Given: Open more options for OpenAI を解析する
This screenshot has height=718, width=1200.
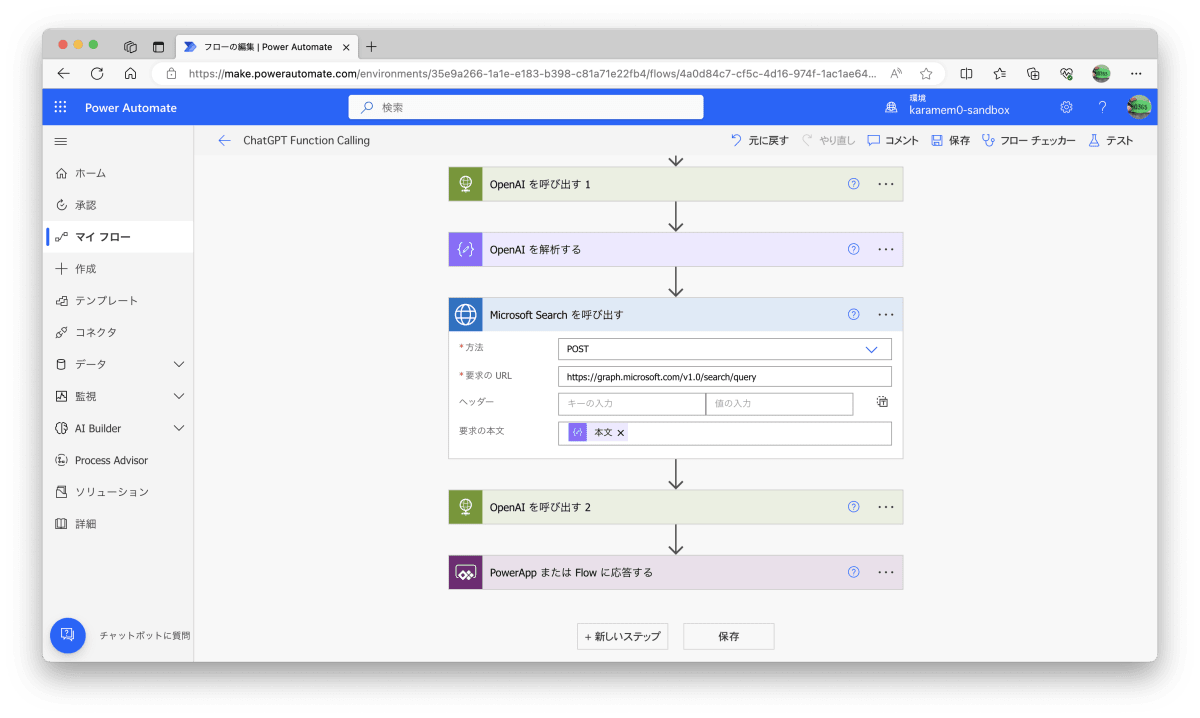Looking at the screenshot, I should tap(885, 249).
